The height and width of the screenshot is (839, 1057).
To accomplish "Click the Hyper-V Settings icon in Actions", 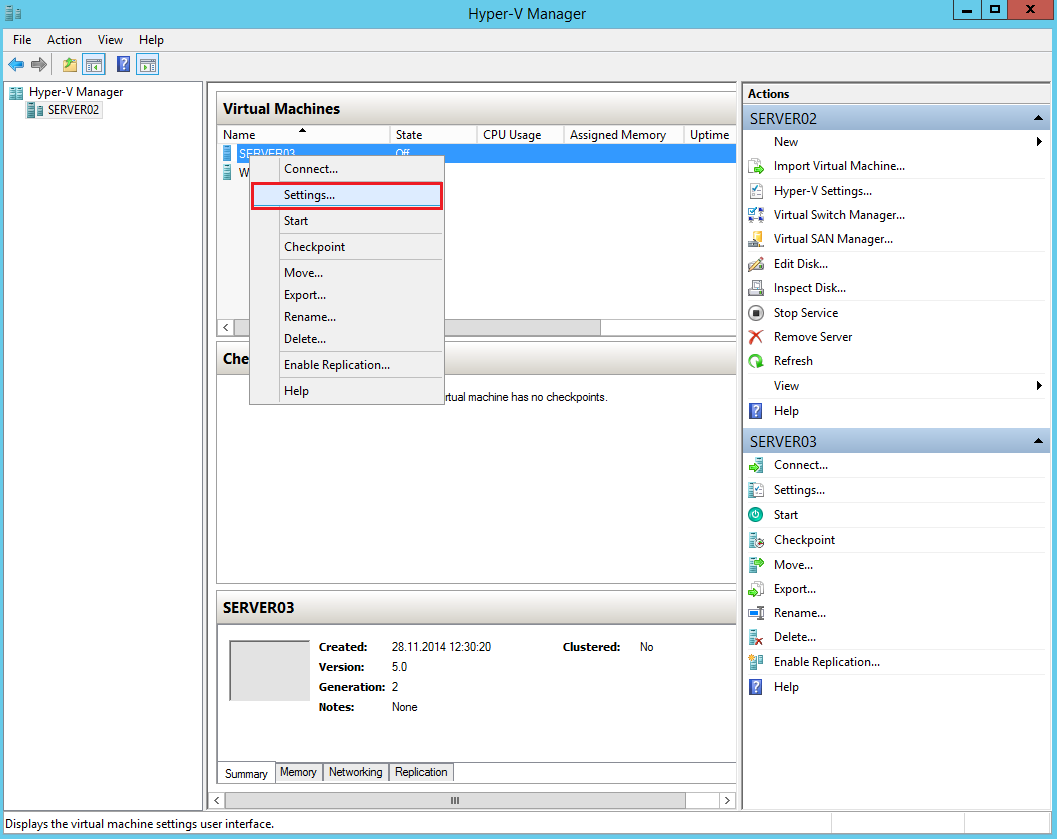I will pos(756,191).
